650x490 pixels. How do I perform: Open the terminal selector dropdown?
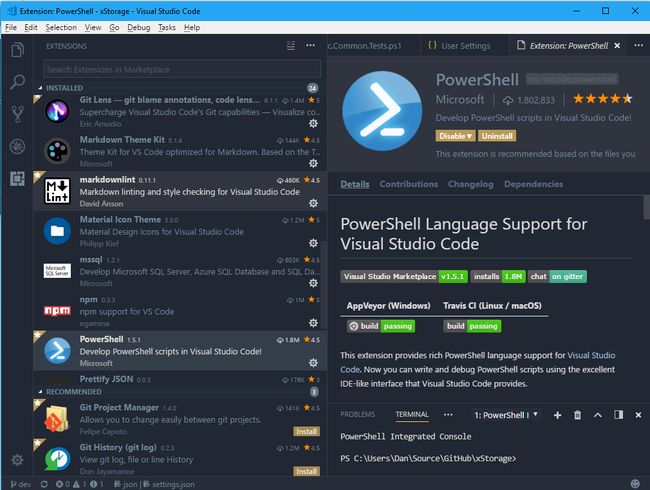coord(506,415)
